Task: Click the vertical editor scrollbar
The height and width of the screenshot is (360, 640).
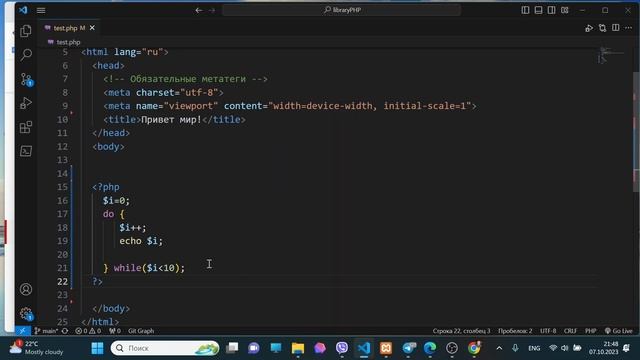Action: [x=636, y=131]
